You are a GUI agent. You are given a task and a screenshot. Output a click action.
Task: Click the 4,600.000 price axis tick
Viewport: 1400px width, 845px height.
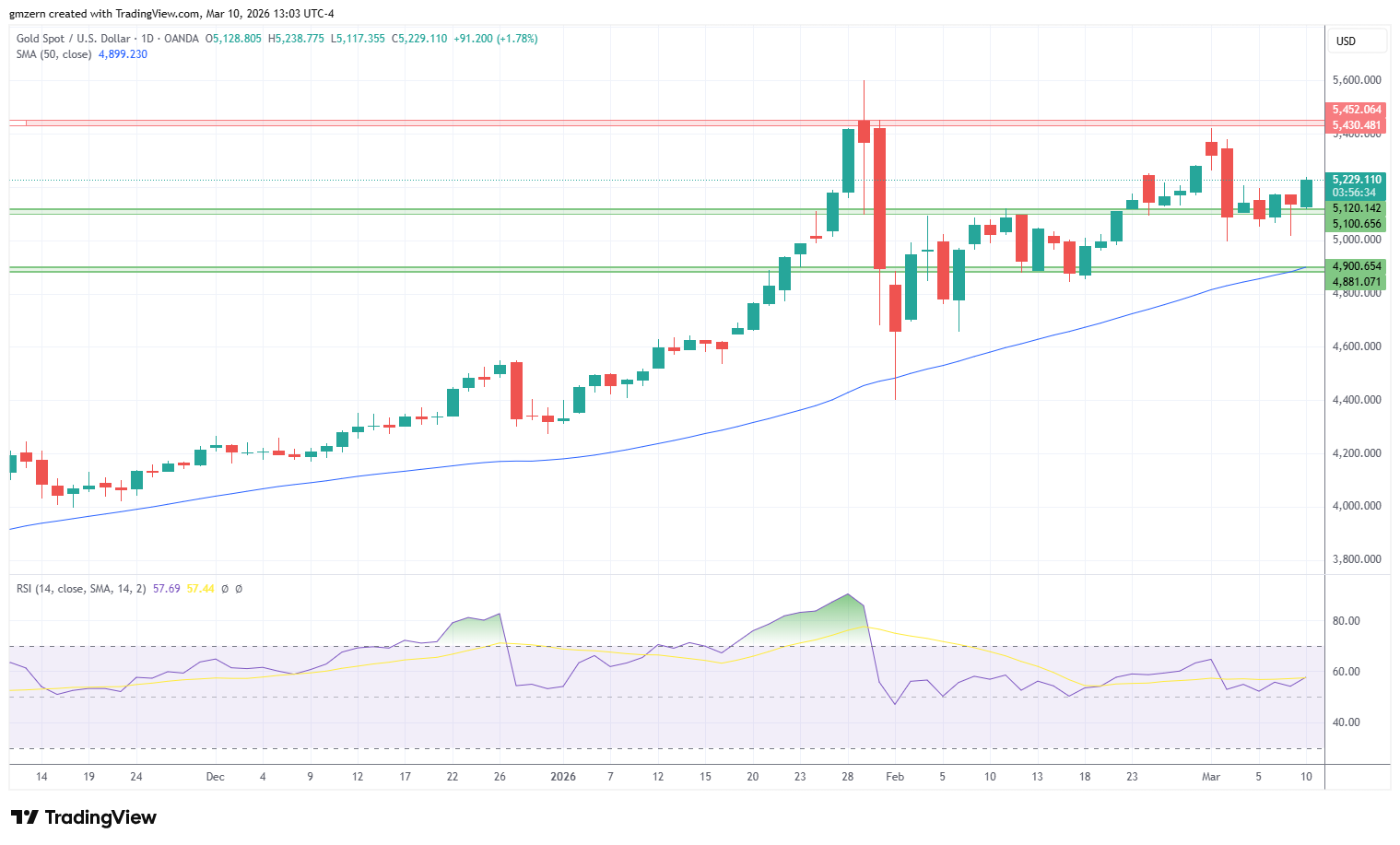[x=1357, y=346]
